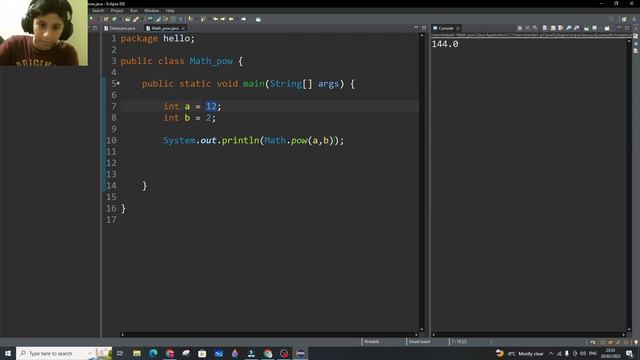
Task: Open the Run menu
Action: [x=133, y=11]
